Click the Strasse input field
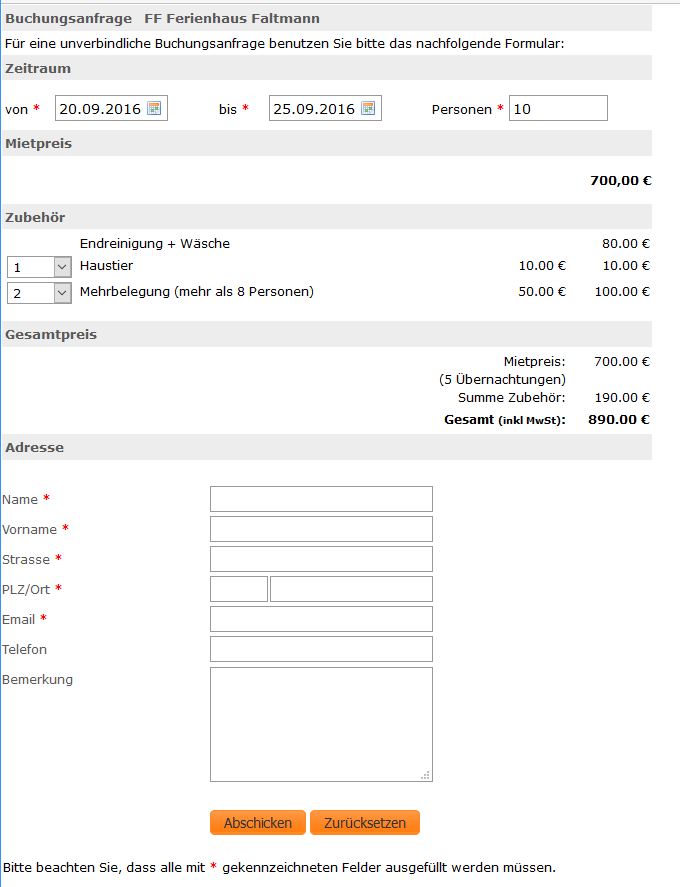This screenshot has width=680, height=887. [321, 559]
